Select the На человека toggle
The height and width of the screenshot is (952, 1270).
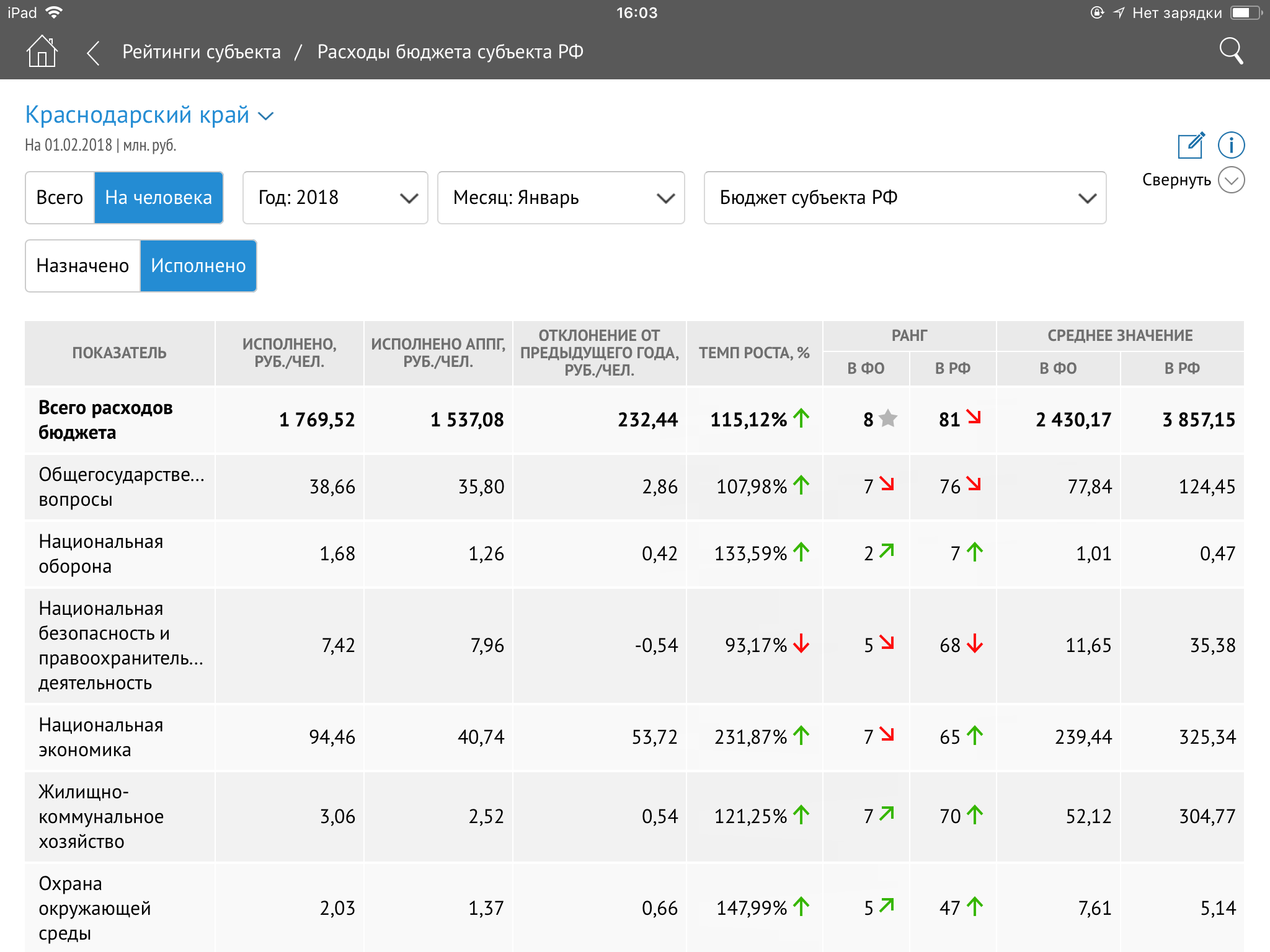pos(159,198)
